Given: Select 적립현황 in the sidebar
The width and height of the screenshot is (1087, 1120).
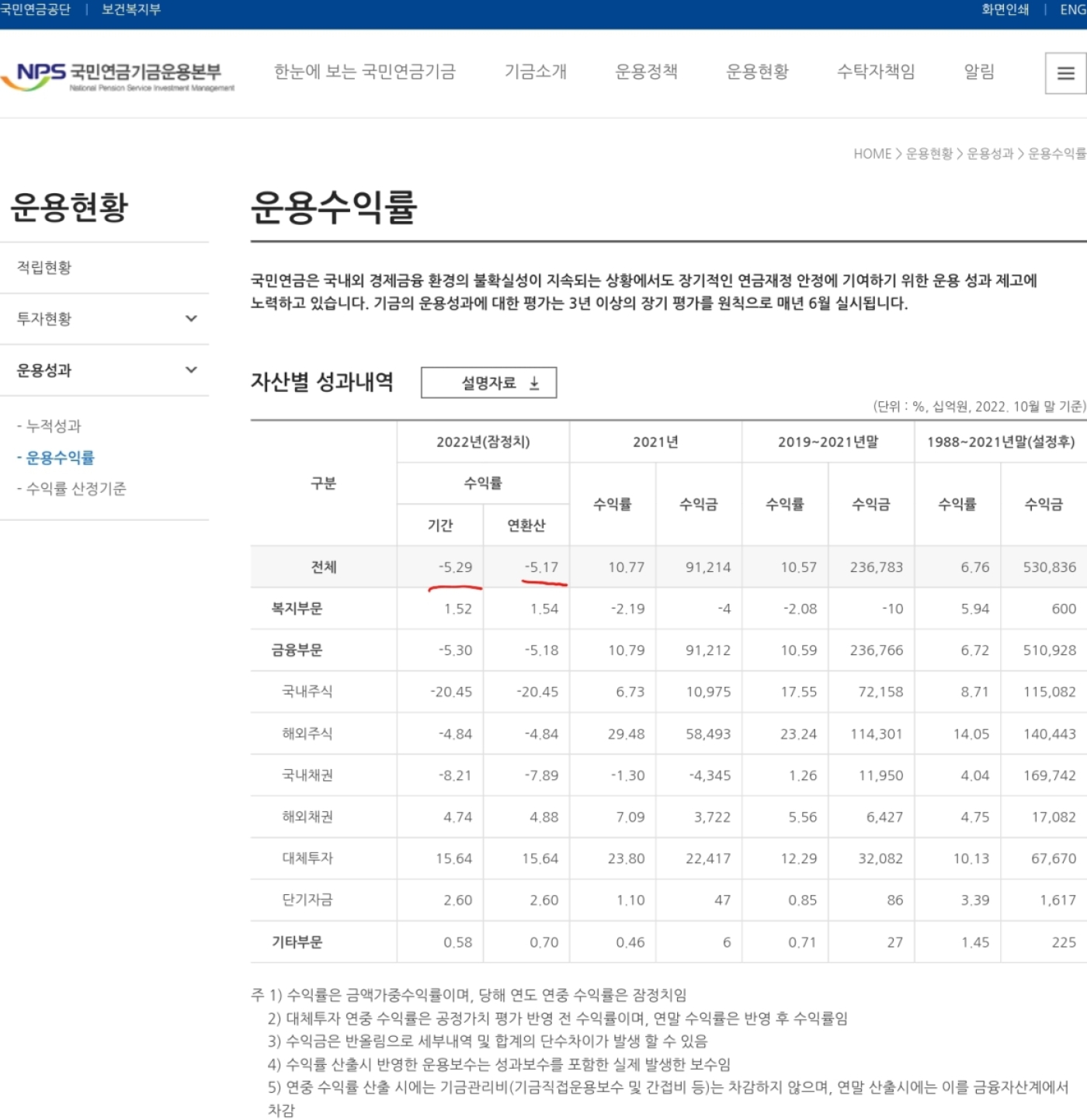Looking at the screenshot, I should pos(44,268).
